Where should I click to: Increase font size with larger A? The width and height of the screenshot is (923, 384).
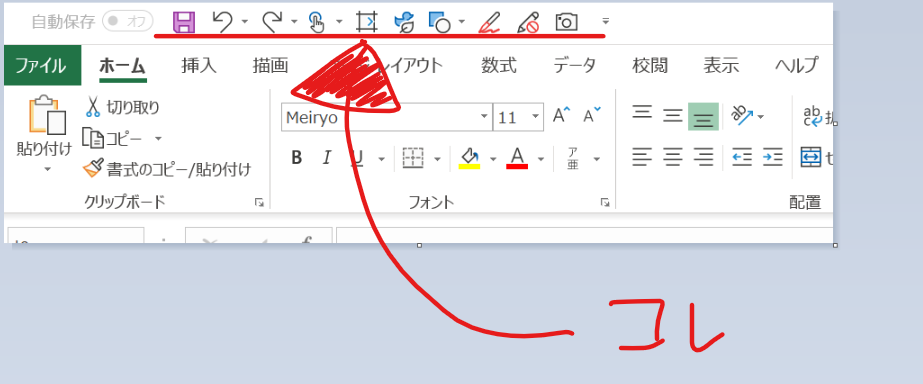pyautogui.click(x=562, y=115)
